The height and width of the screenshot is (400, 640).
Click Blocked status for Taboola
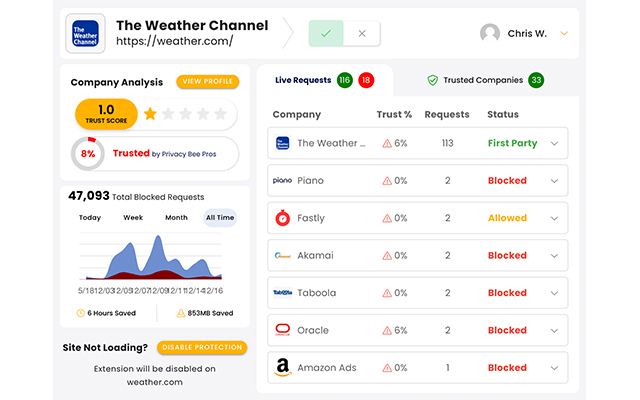(x=507, y=293)
